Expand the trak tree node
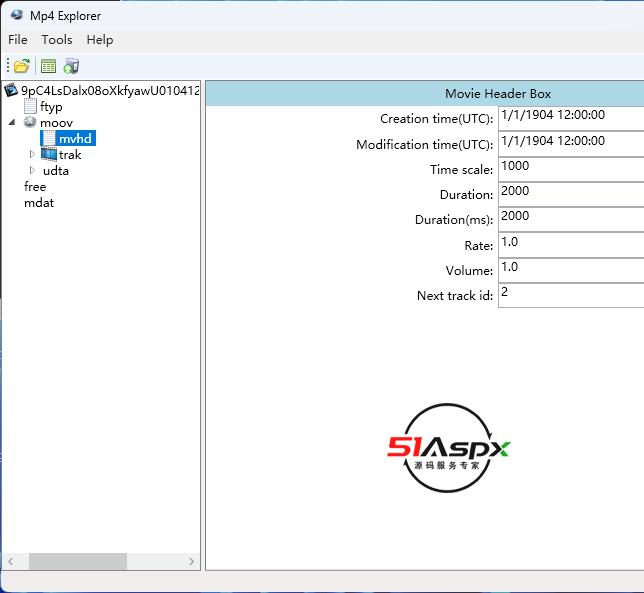Screen dimensions: 644x593 pos(32,154)
